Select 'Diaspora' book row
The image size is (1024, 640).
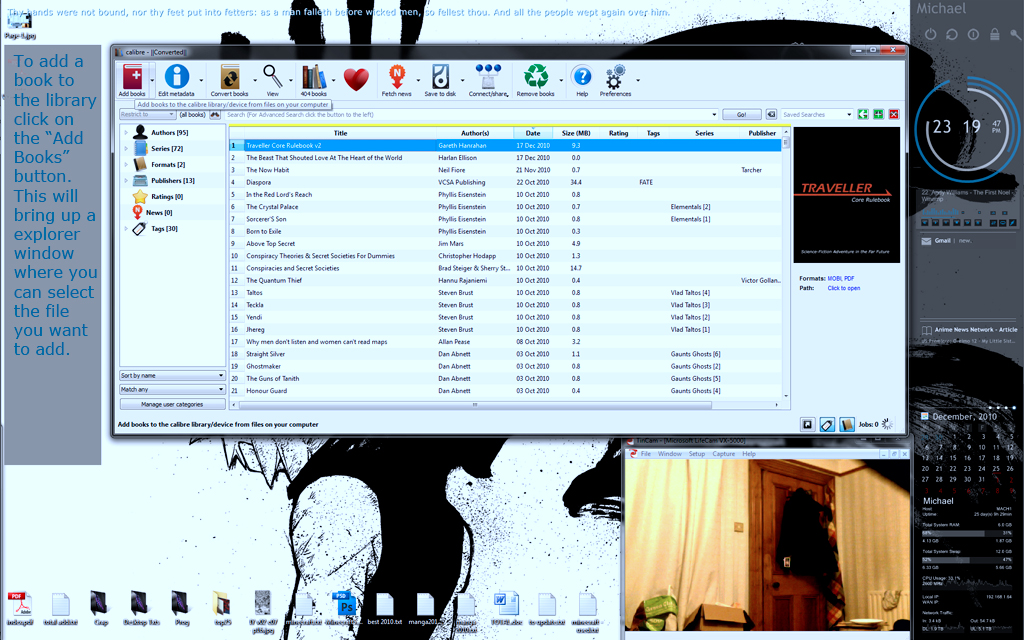pos(505,182)
